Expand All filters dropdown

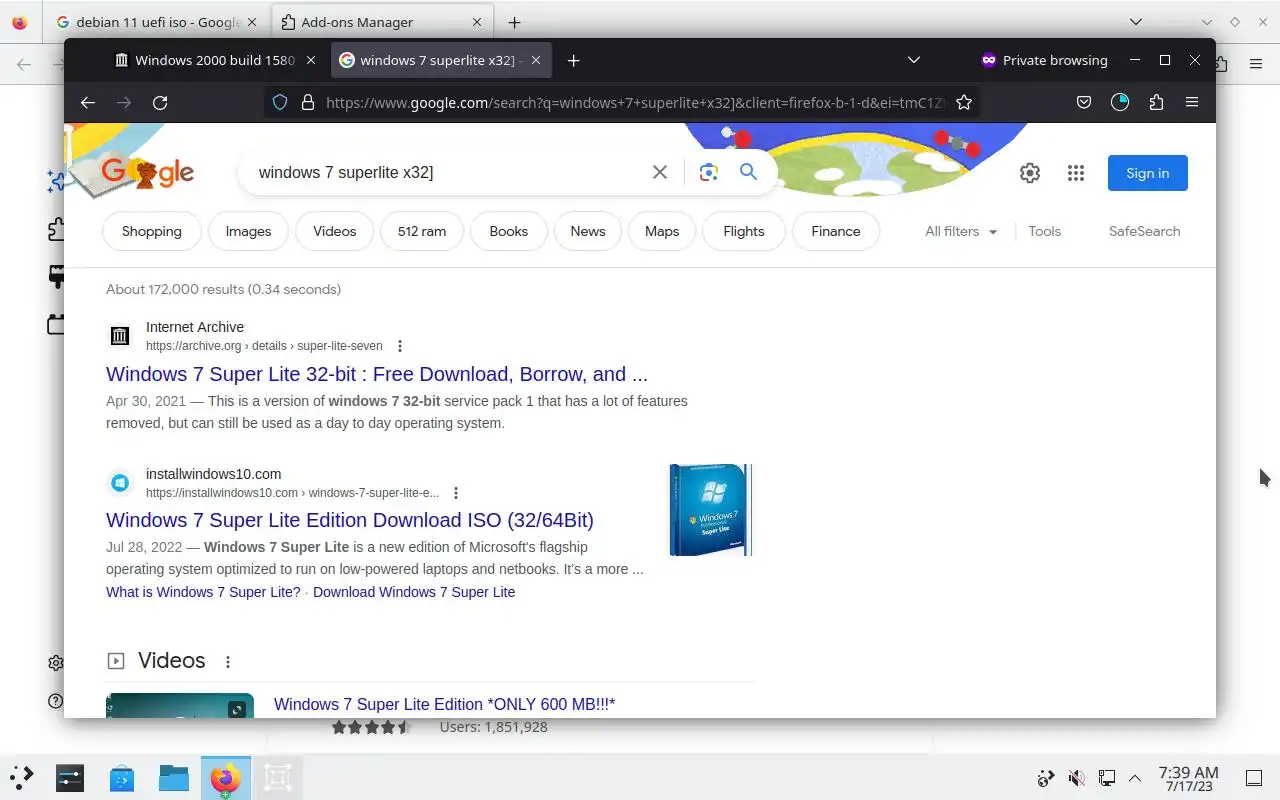click(961, 231)
